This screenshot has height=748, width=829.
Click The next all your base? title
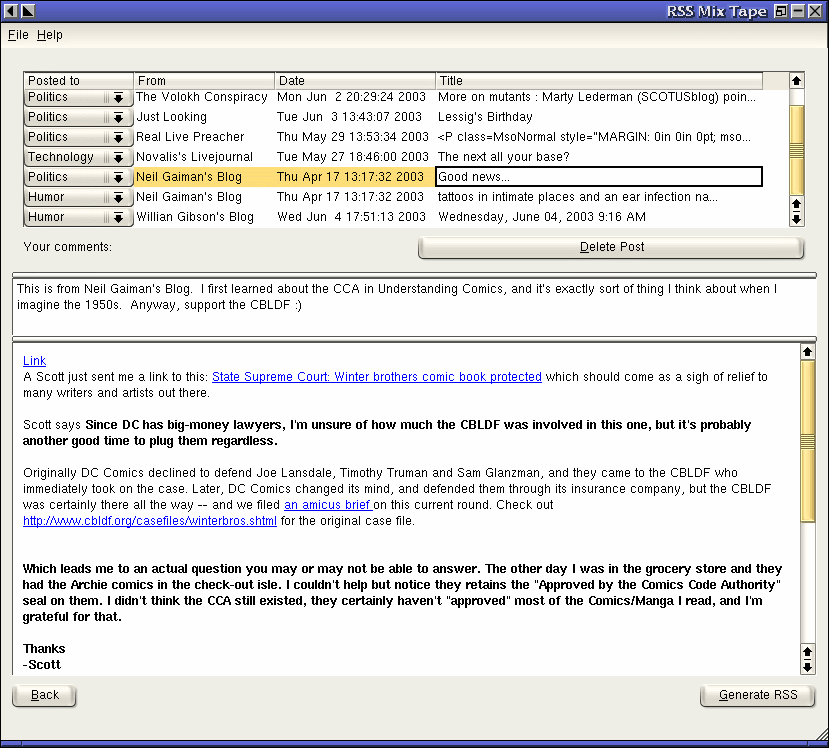503,157
